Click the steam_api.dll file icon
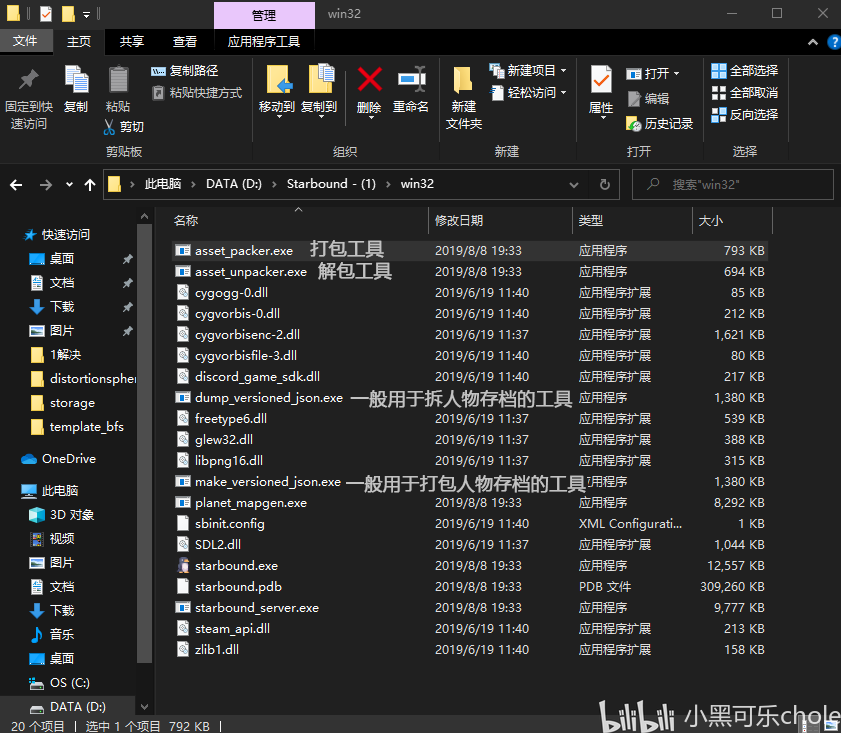The width and height of the screenshot is (841, 733). pyautogui.click(x=183, y=629)
